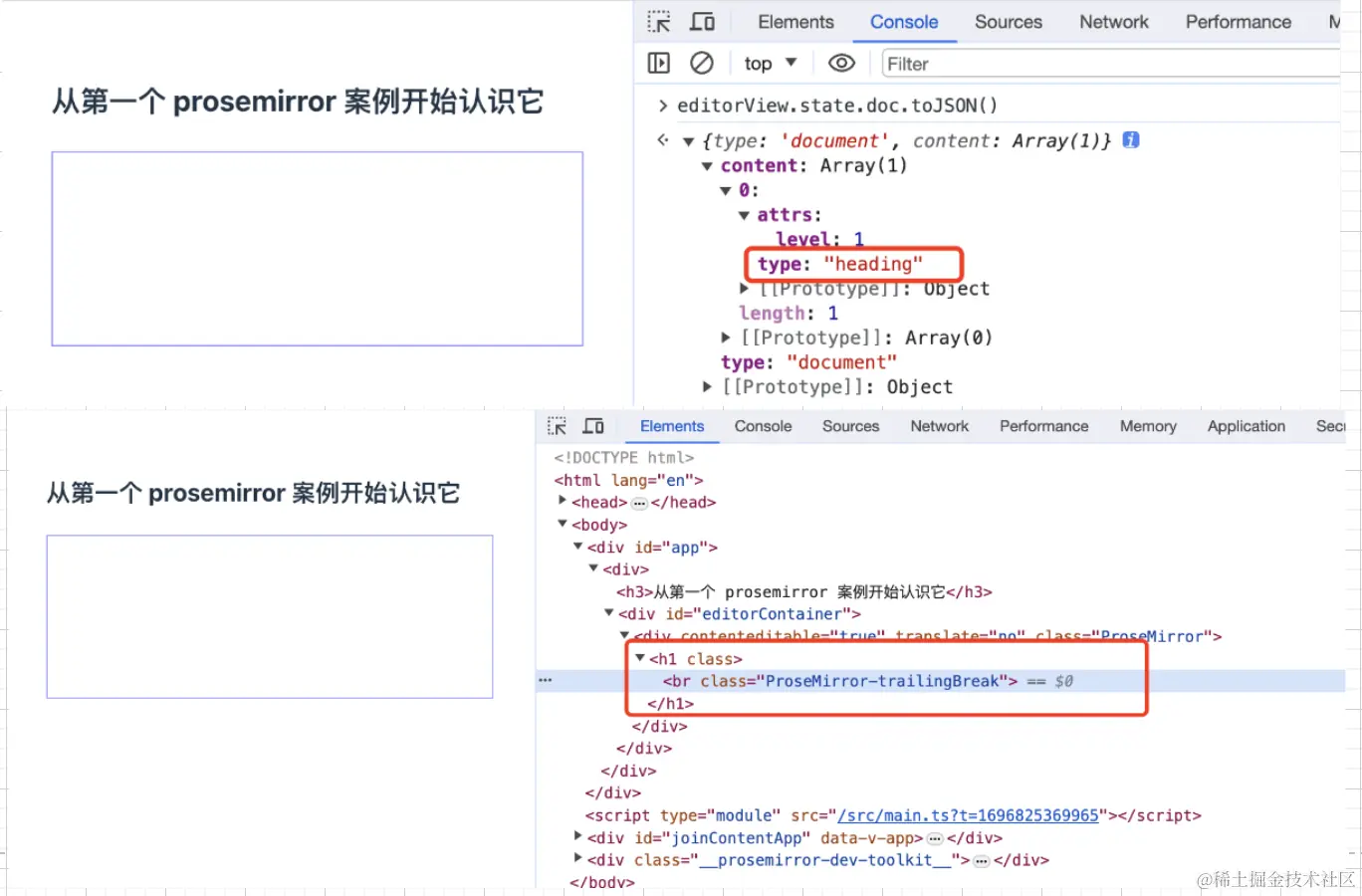Click the ellipsis gutter icon beside the h1 node
This screenshot has height=896, width=1362.
click(x=545, y=679)
